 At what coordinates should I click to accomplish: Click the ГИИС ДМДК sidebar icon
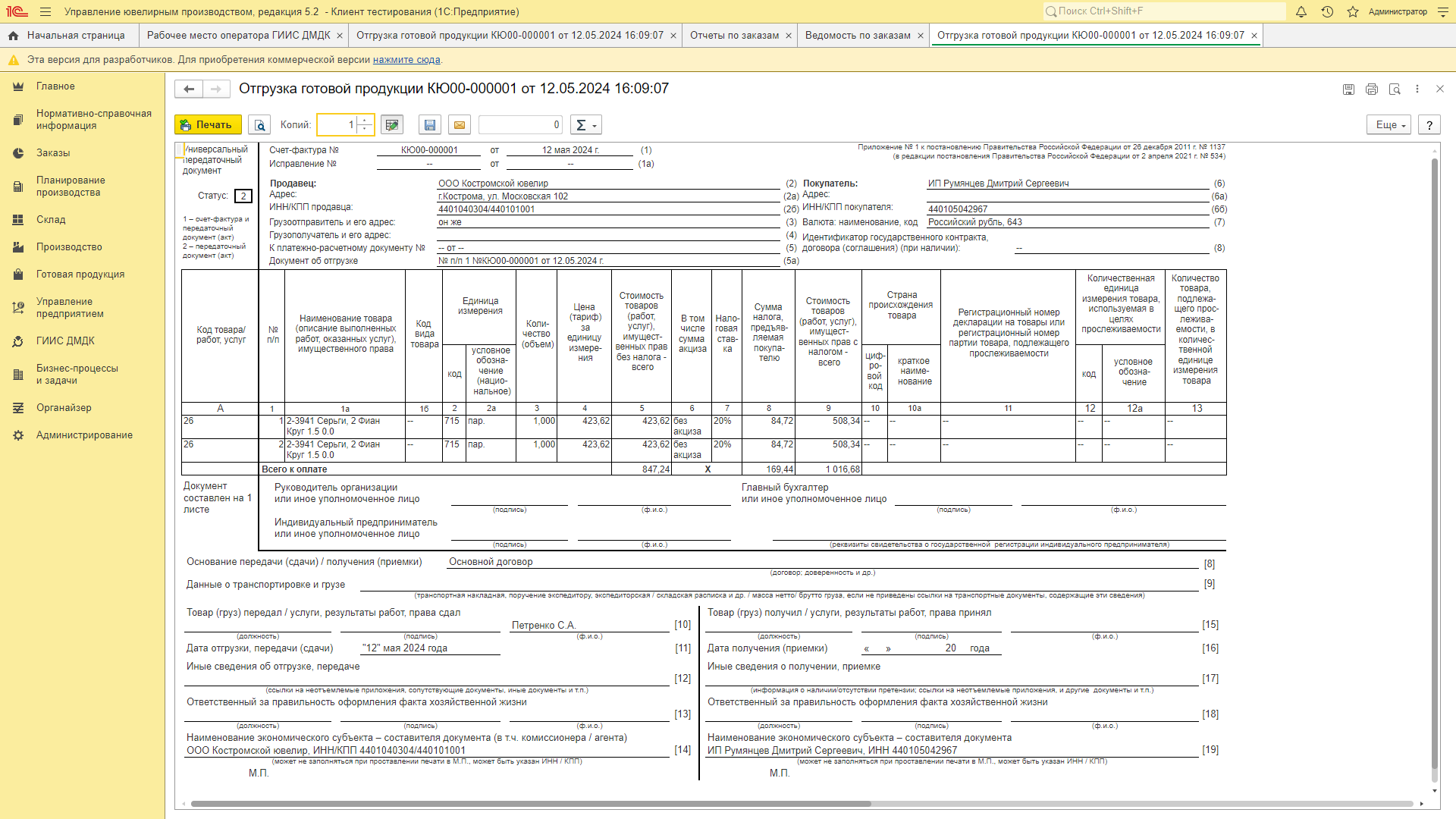click(x=18, y=341)
